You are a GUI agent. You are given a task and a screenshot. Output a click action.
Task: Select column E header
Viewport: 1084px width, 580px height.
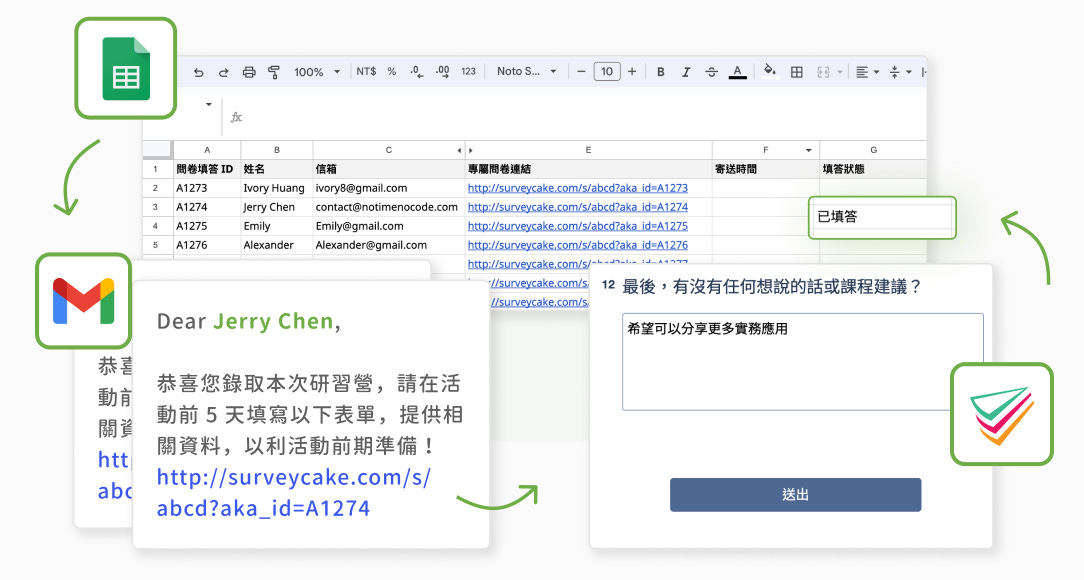click(588, 150)
